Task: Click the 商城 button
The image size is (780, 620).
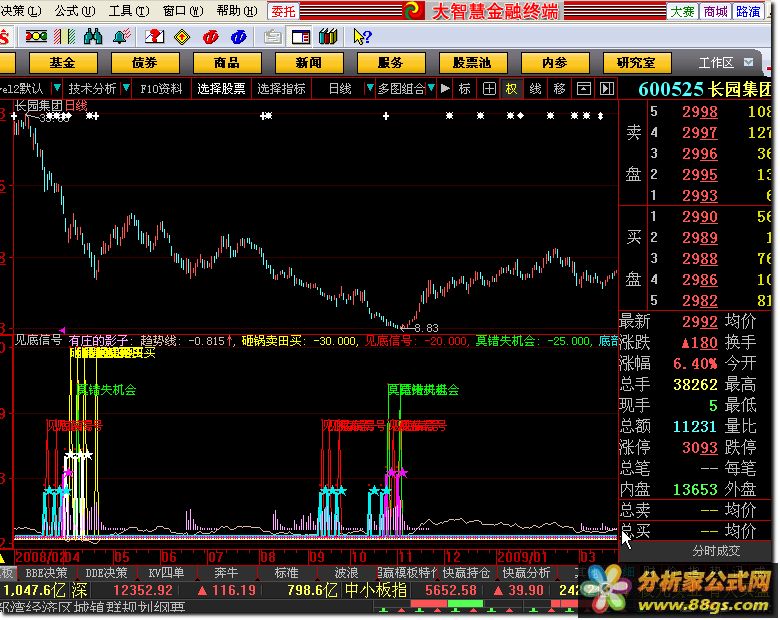Action: 715,11
